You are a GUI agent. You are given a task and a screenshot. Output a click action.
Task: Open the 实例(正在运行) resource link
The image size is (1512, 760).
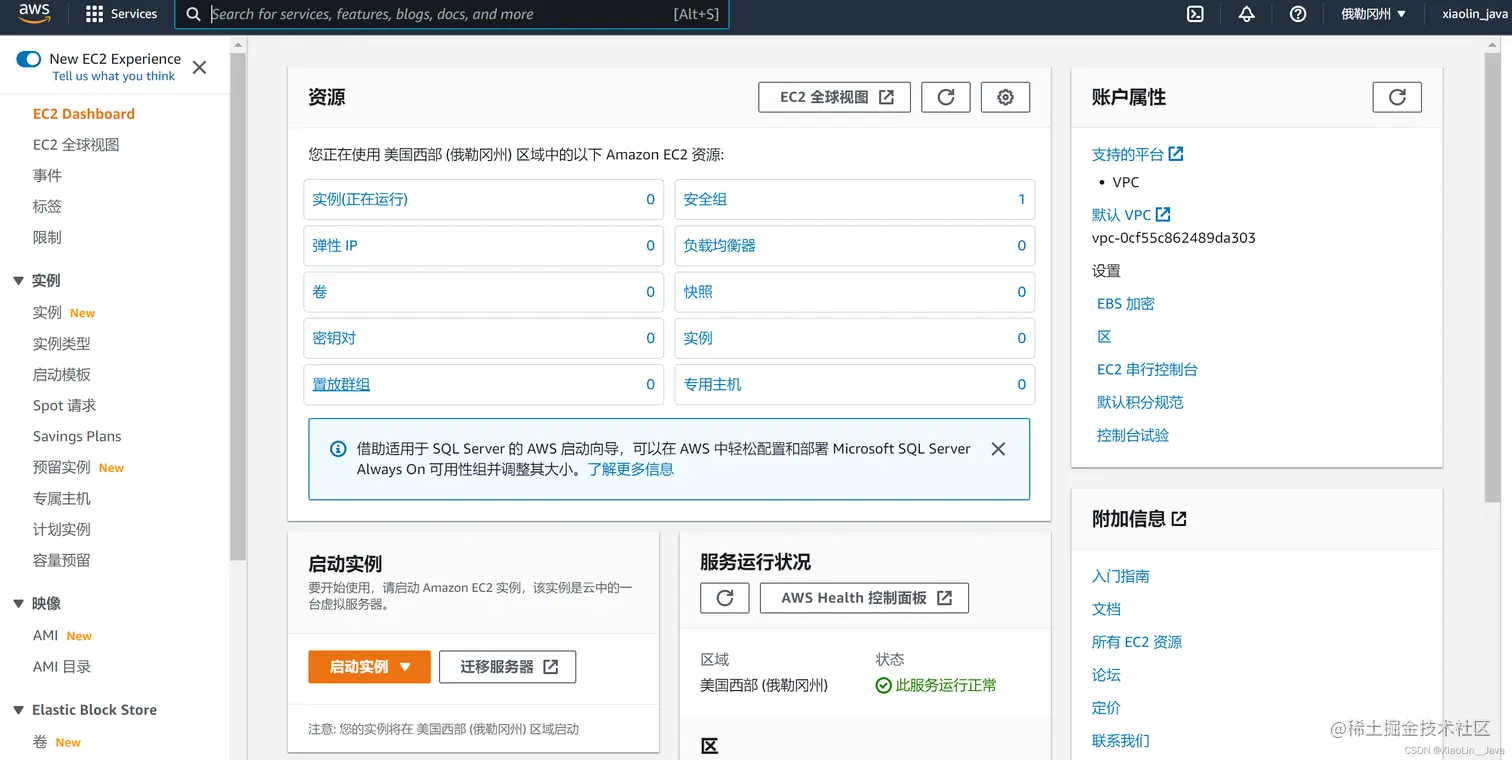coord(360,200)
